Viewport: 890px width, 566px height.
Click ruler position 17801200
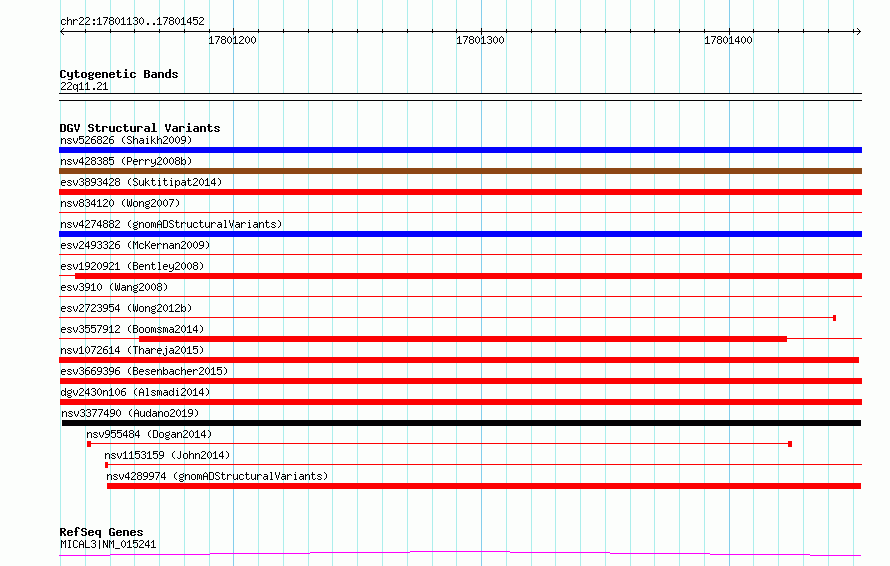click(232, 40)
